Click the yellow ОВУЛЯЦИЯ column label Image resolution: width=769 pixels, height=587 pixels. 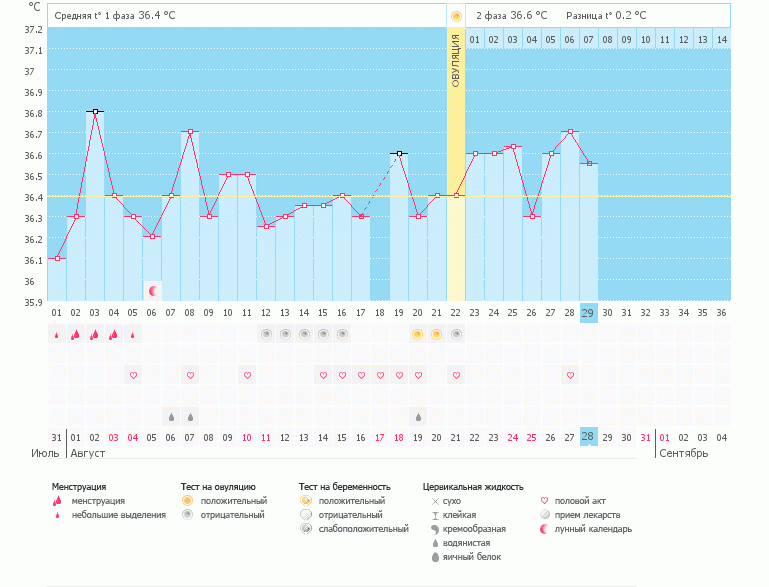pyautogui.click(x=456, y=62)
